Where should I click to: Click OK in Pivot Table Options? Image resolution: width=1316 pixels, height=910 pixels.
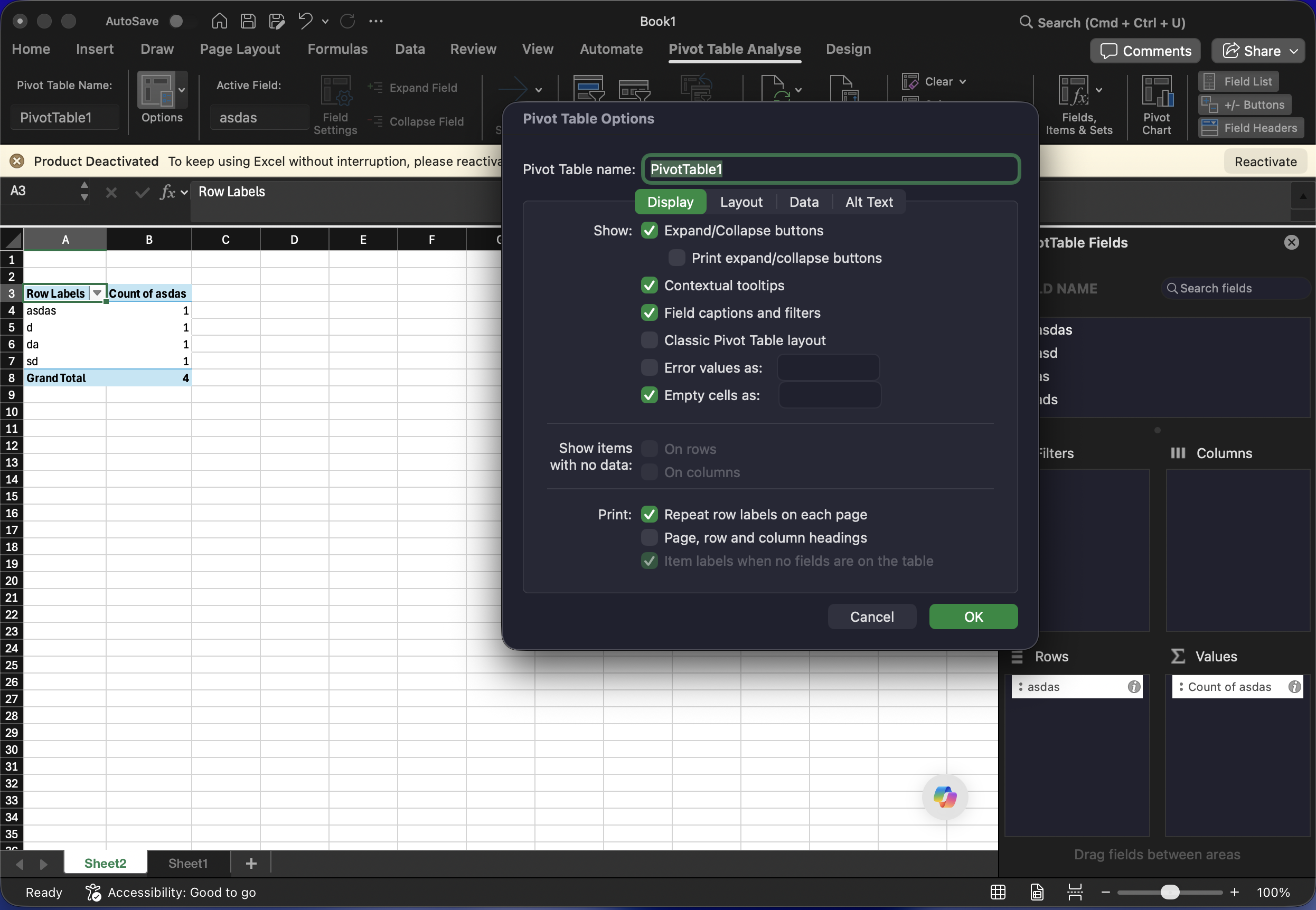click(x=973, y=617)
